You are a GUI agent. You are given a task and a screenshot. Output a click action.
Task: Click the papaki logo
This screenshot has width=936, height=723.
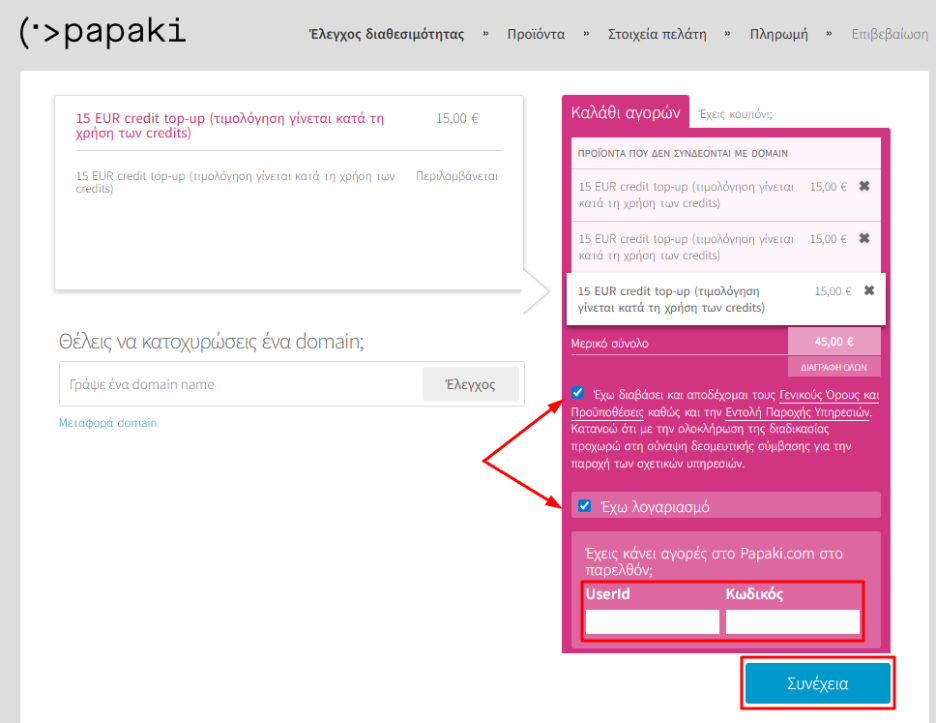[x=103, y=33]
